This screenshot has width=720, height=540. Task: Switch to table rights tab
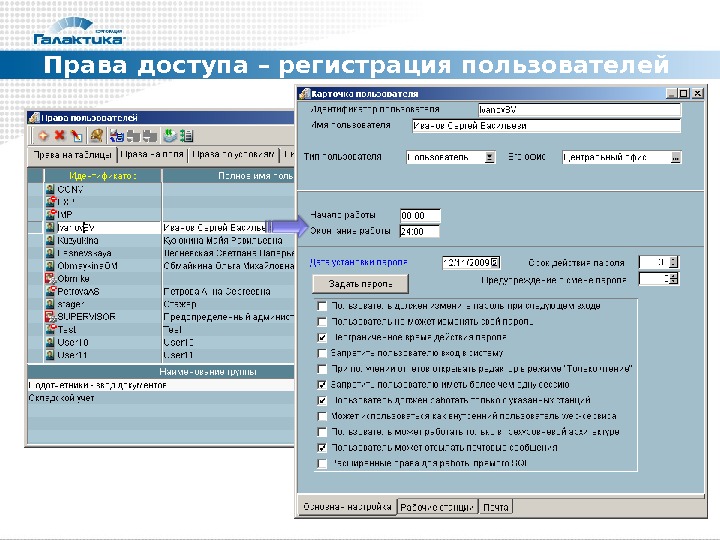[x=73, y=155]
